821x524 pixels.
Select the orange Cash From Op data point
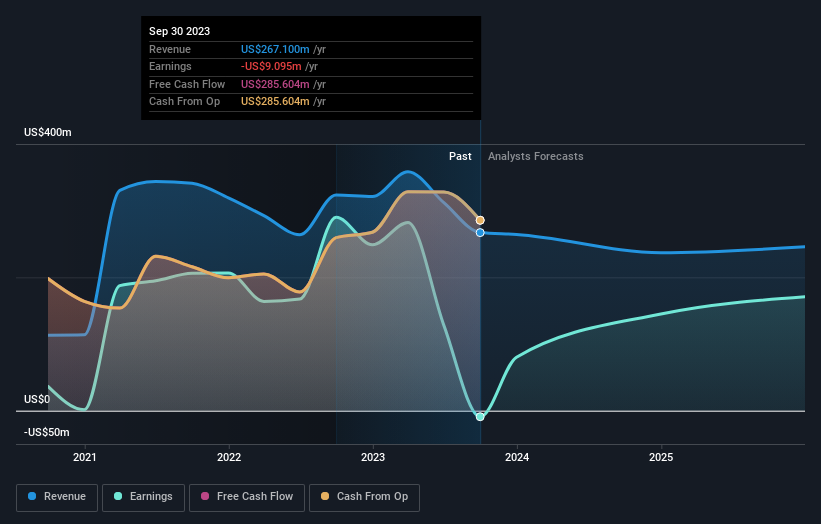[480, 220]
